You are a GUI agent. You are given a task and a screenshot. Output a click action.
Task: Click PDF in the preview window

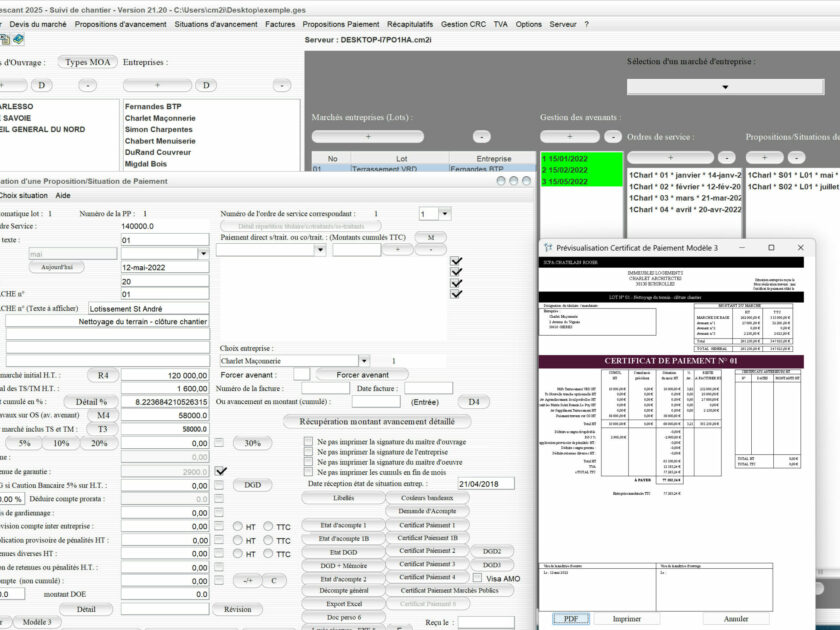pos(571,619)
